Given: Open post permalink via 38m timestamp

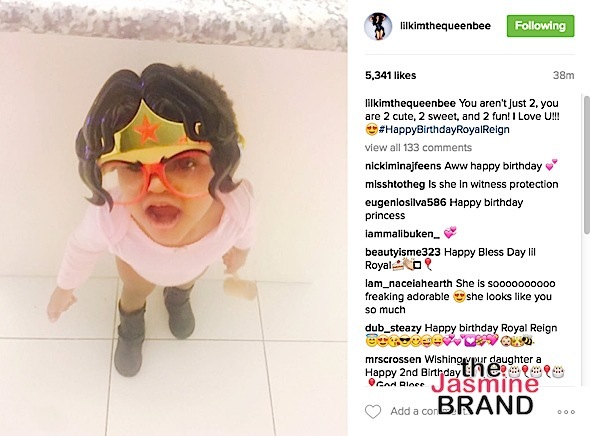Looking at the screenshot, I should [563, 76].
